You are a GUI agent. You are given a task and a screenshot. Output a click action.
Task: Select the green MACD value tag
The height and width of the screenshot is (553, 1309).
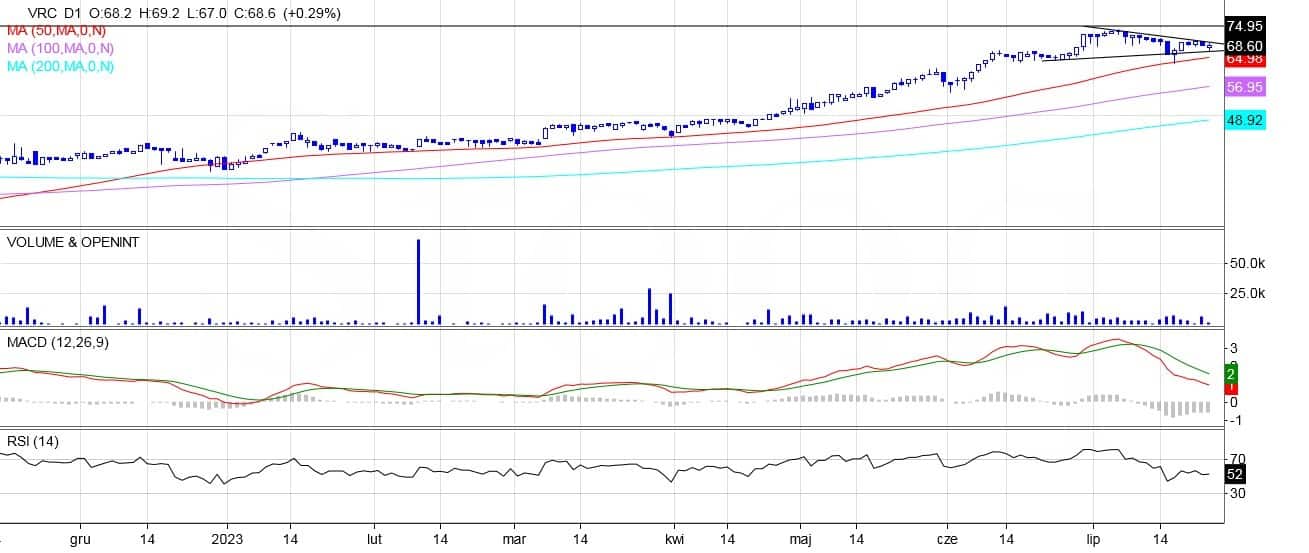click(1231, 372)
